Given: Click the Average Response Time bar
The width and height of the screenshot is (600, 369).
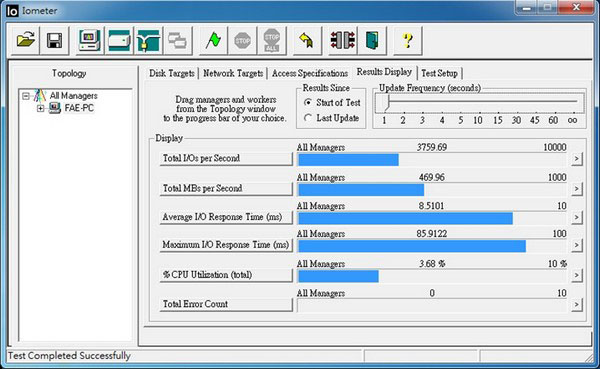Looking at the screenshot, I should click(x=432, y=219).
